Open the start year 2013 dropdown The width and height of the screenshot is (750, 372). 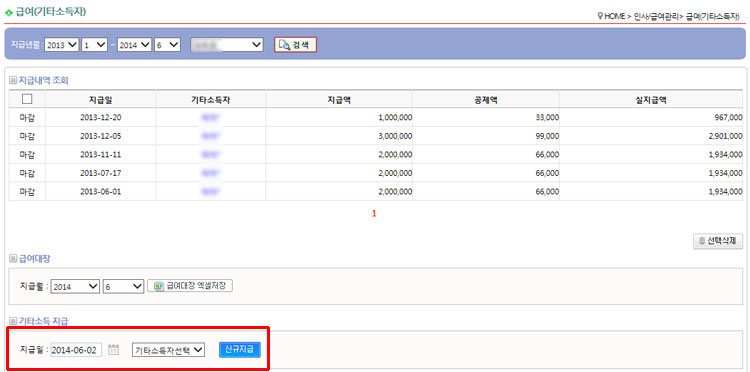[62, 45]
